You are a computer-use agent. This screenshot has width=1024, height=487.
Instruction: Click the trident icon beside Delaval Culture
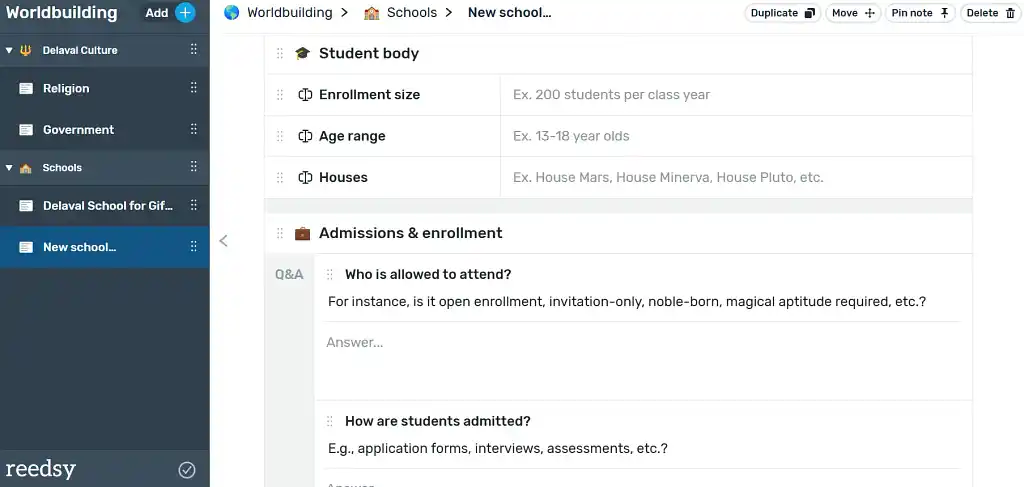click(26, 50)
